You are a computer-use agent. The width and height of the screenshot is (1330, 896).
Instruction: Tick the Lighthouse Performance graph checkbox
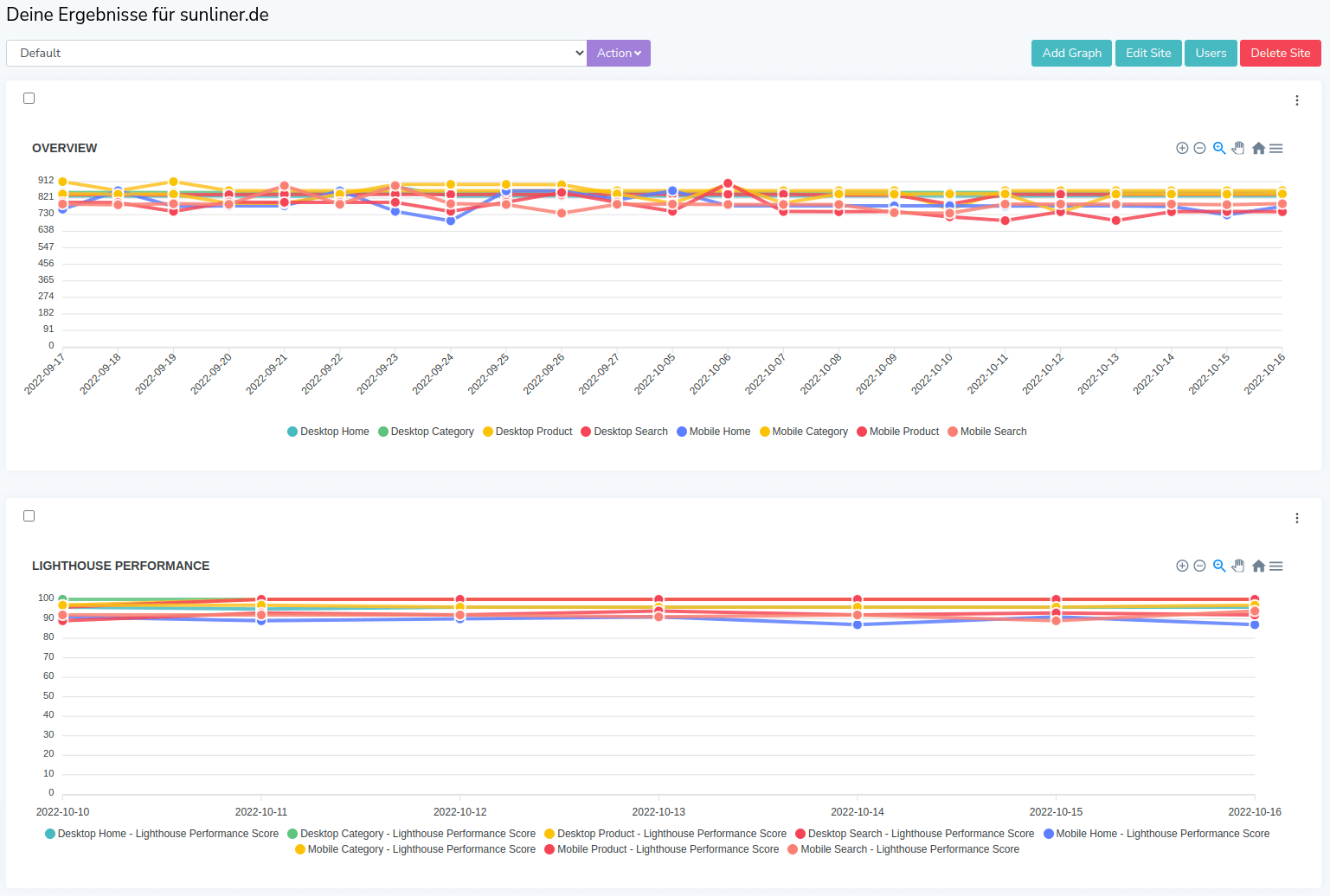(x=29, y=515)
